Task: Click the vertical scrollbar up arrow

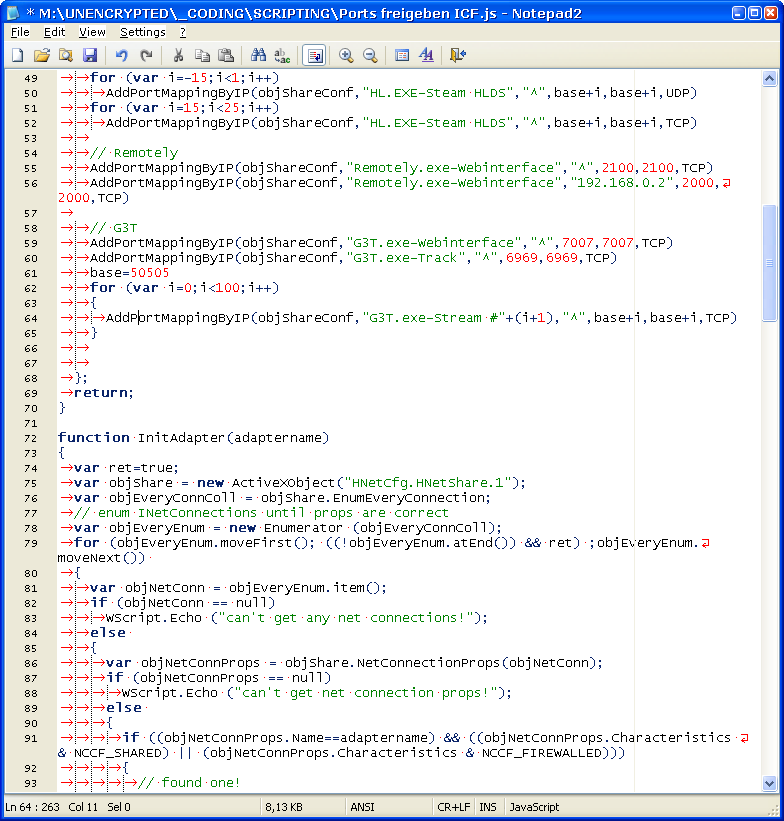Action: click(x=769, y=79)
